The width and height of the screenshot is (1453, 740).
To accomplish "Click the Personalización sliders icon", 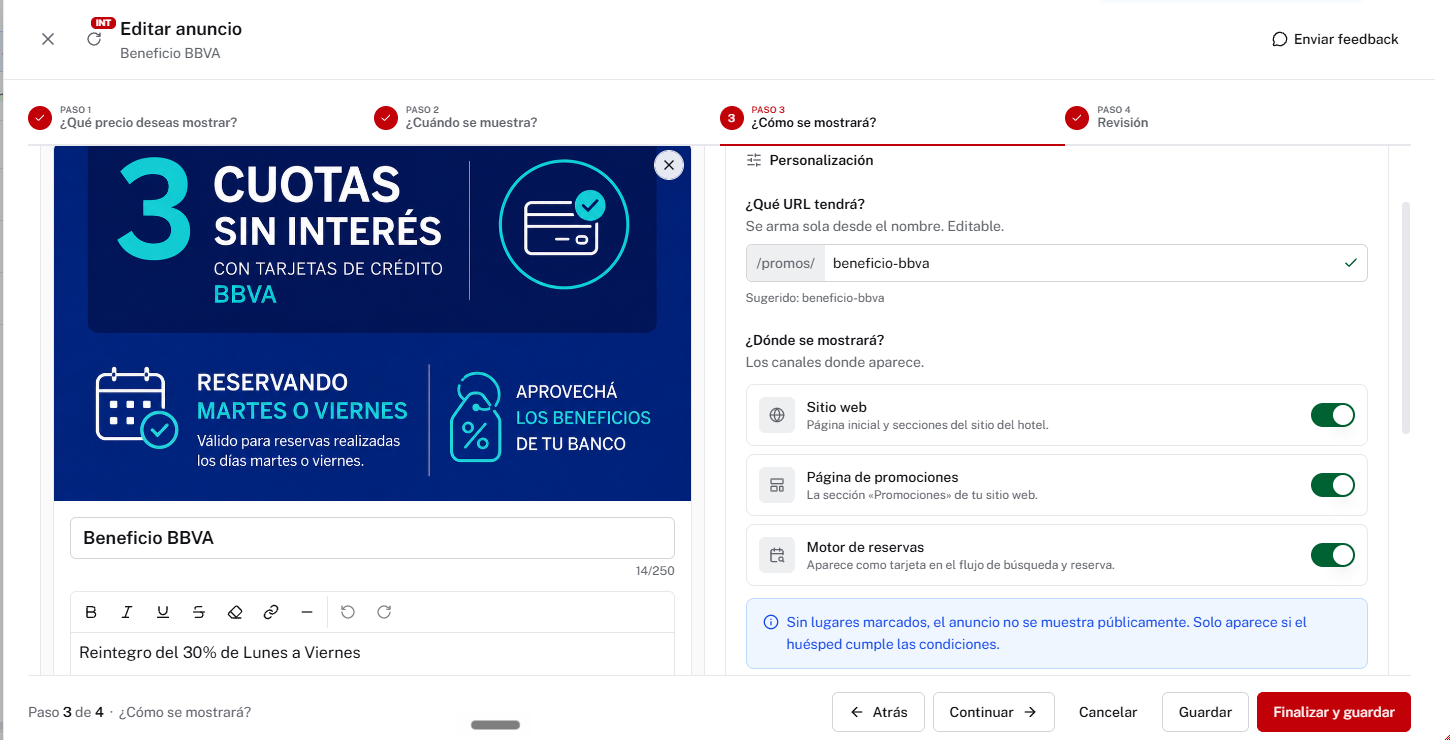I will coord(754,160).
